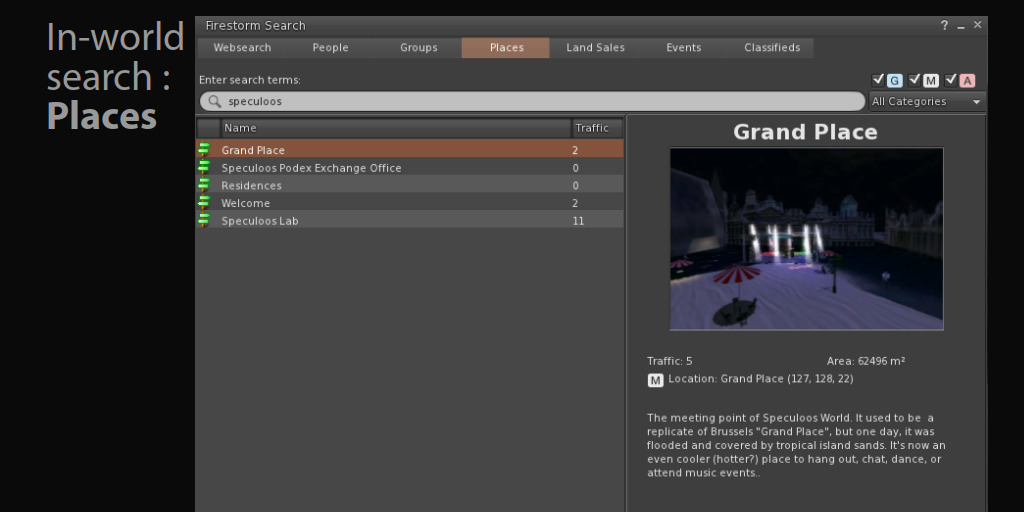Close the Firestorm Search window
1024x512 pixels.
click(978, 25)
